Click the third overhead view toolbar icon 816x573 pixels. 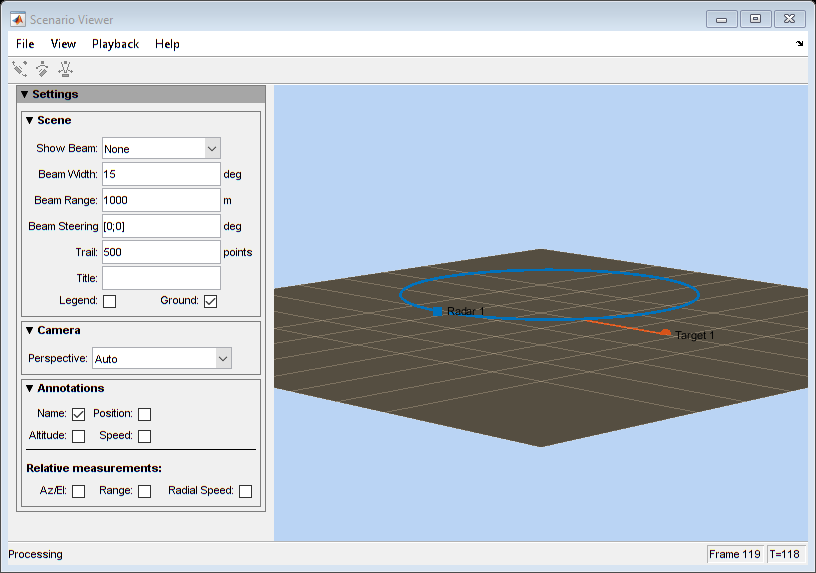point(65,69)
